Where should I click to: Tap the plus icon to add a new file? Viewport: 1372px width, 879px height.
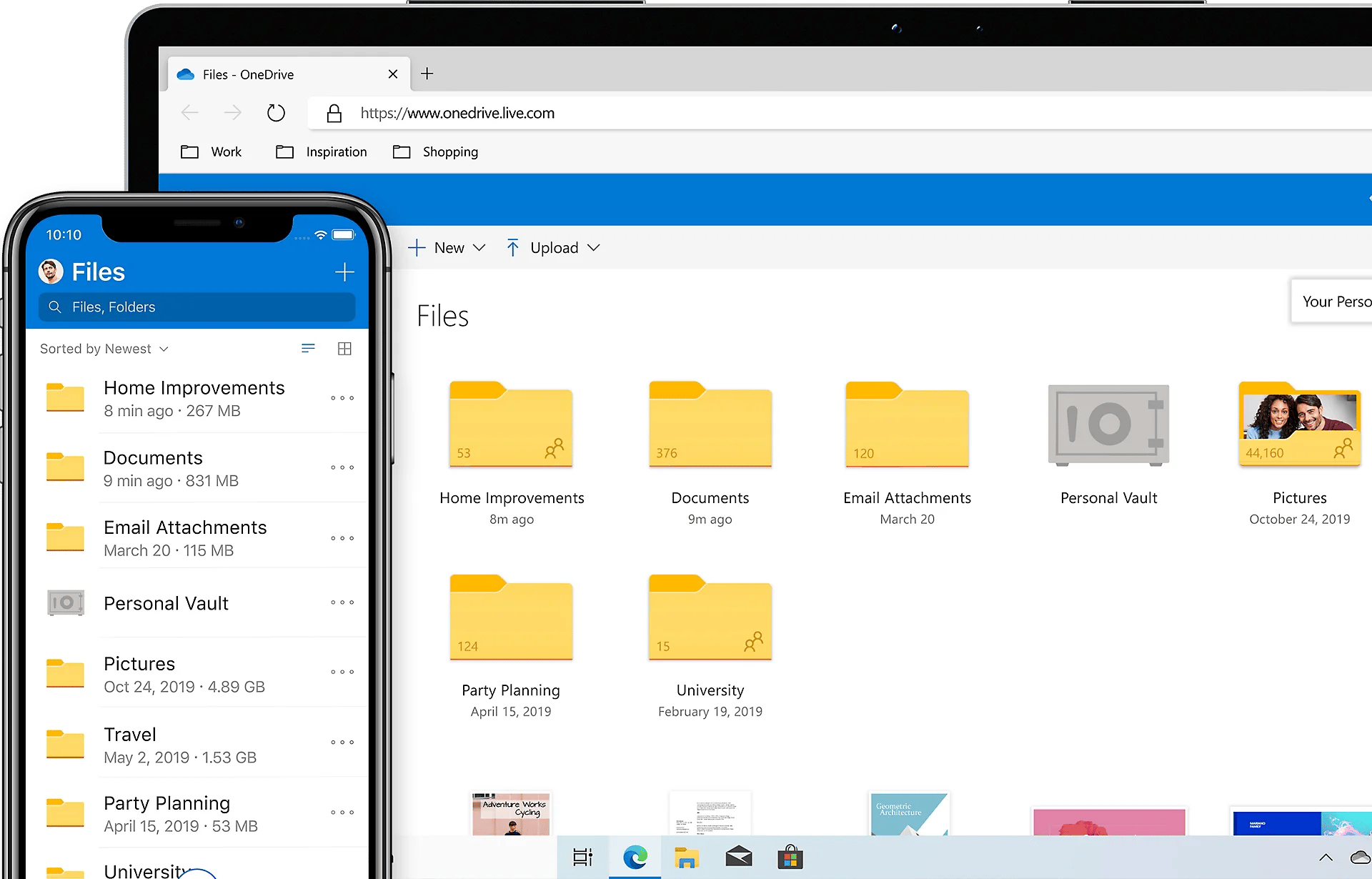(344, 272)
